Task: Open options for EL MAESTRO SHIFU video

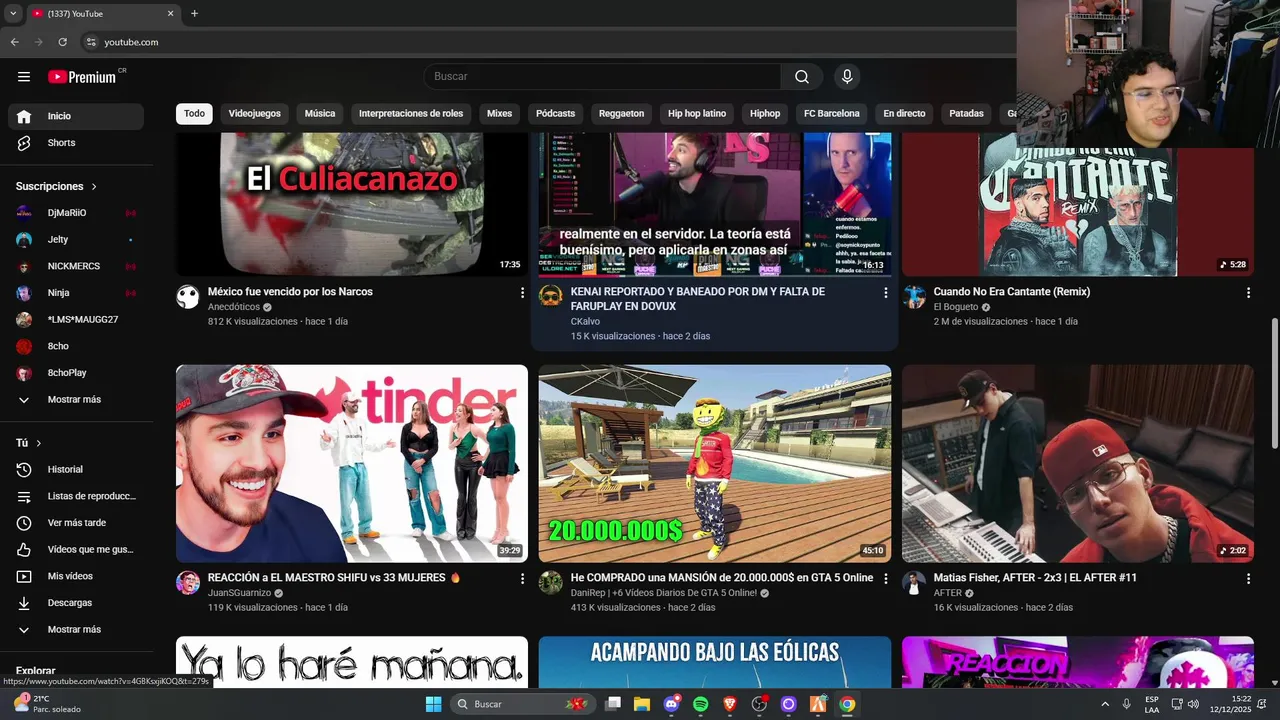Action: pos(522,579)
